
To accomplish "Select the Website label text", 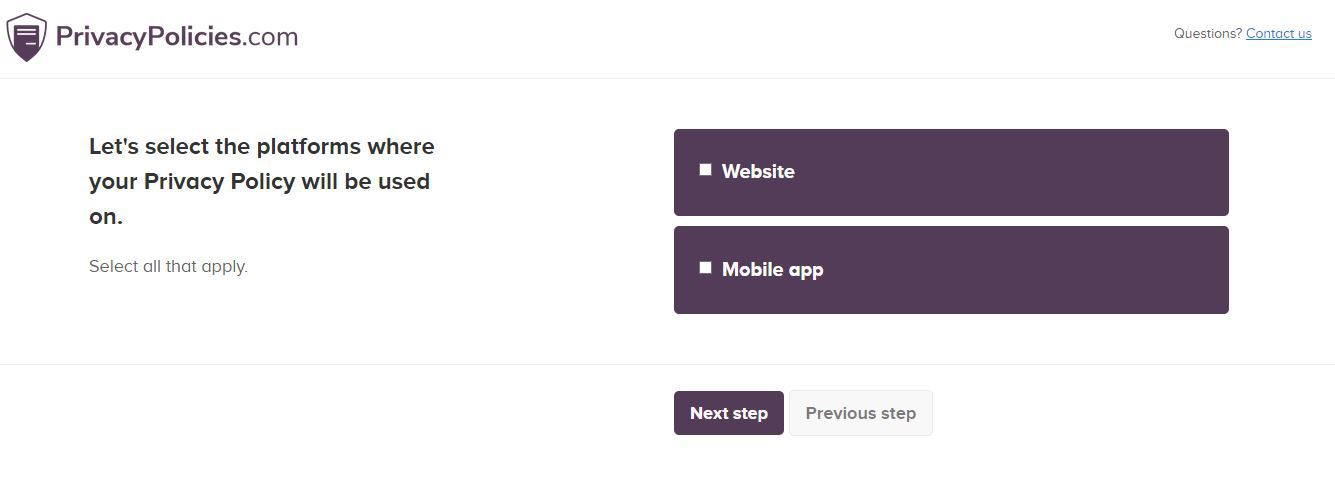I will 758,171.
